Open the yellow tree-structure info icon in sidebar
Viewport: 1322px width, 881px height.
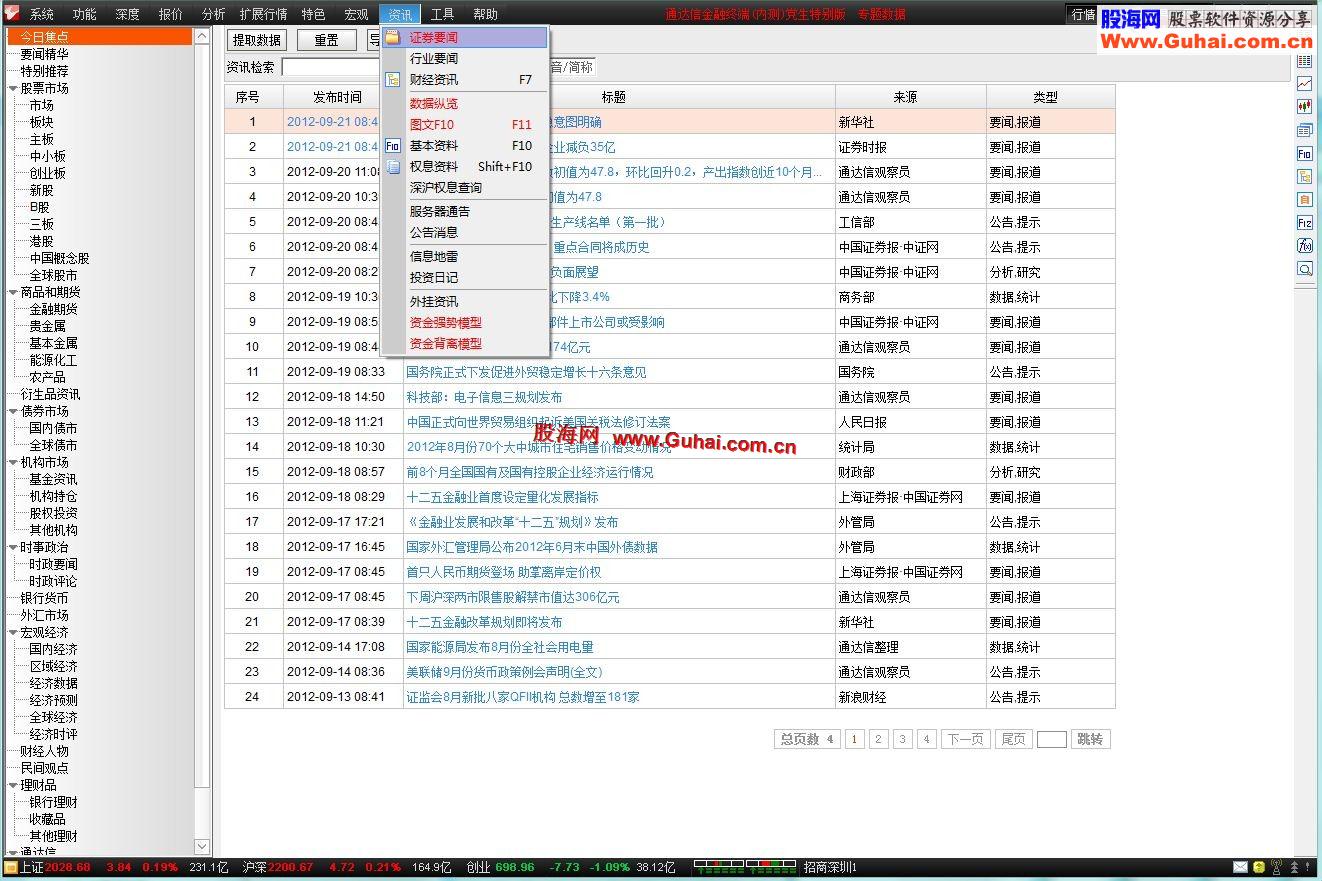point(1305,177)
